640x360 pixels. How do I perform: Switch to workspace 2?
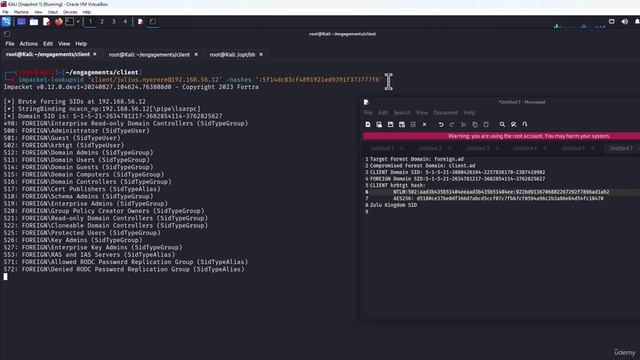[102, 22]
